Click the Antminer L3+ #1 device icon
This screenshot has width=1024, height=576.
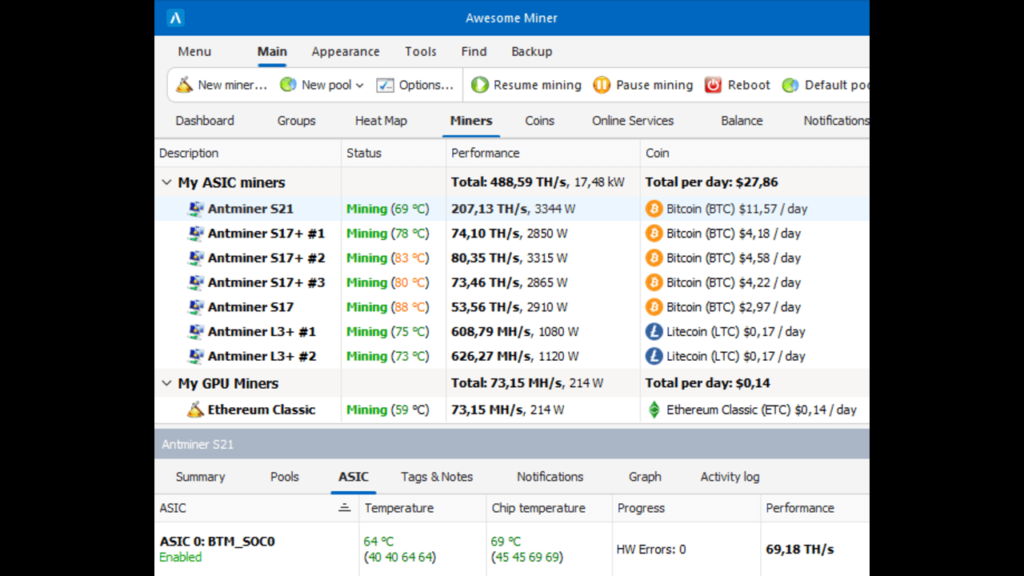[195, 331]
